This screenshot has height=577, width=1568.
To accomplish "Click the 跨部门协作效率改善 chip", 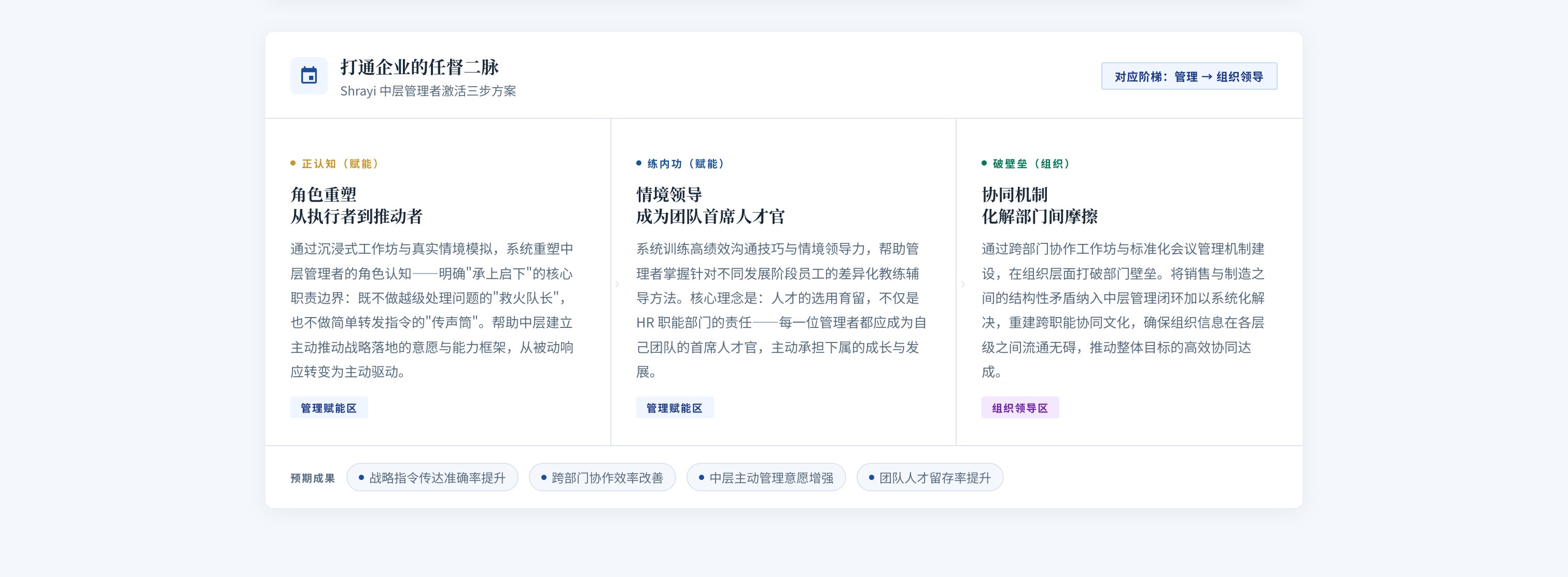I will [x=601, y=478].
